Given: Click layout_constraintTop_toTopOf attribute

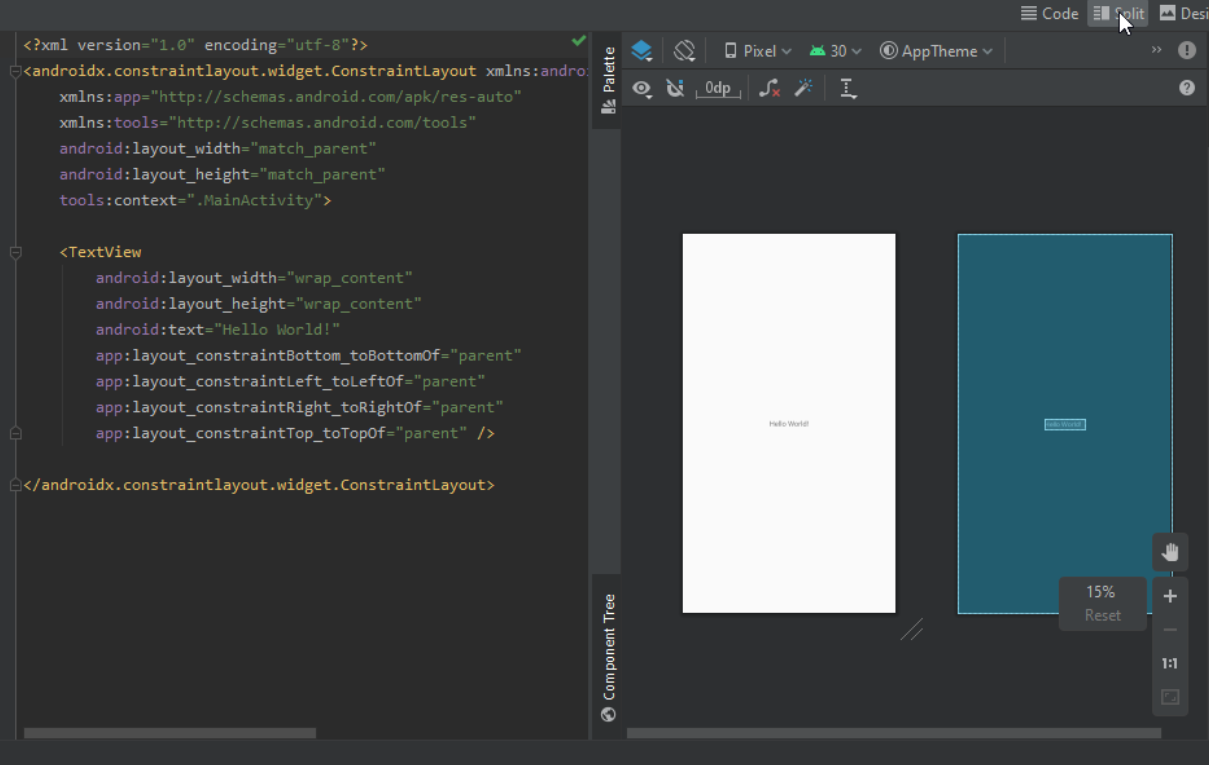Looking at the screenshot, I should (x=242, y=434).
